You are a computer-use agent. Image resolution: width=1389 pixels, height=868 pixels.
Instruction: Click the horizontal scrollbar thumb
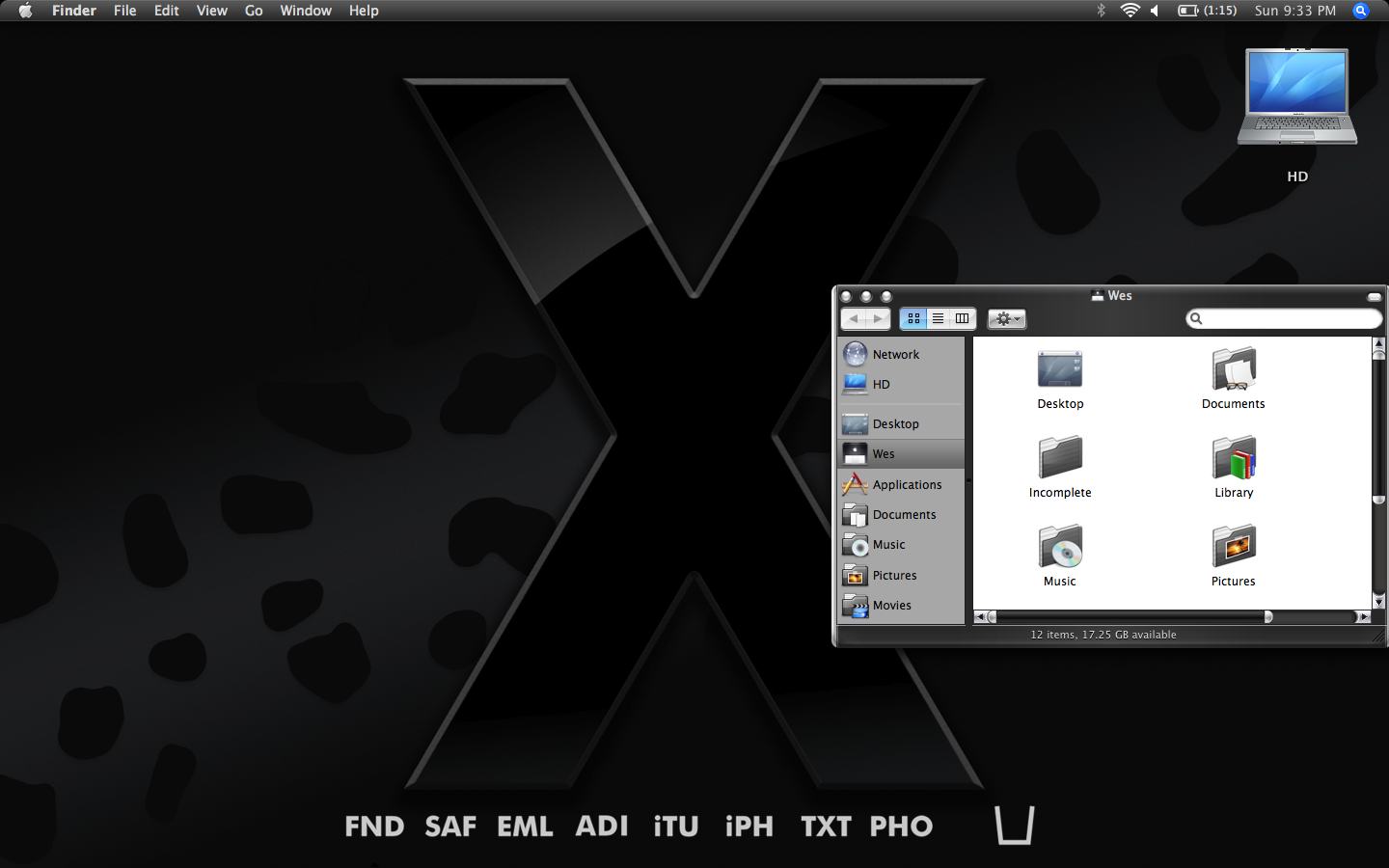click(x=1130, y=616)
